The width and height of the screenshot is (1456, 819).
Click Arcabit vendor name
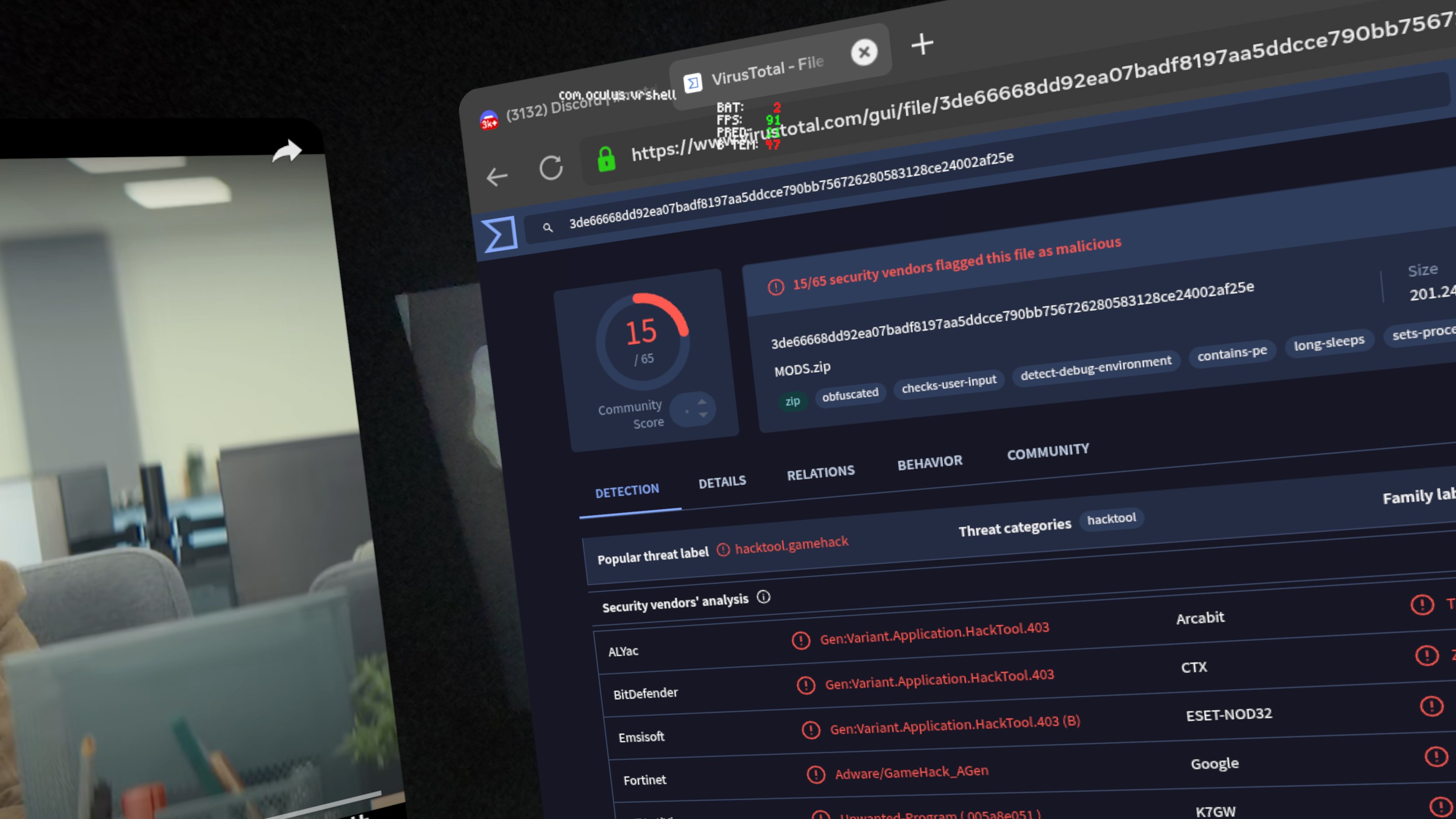(1200, 618)
